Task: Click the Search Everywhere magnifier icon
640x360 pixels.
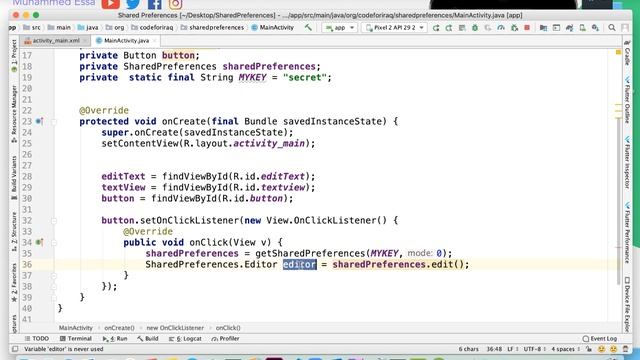Action: (x=611, y=28)
